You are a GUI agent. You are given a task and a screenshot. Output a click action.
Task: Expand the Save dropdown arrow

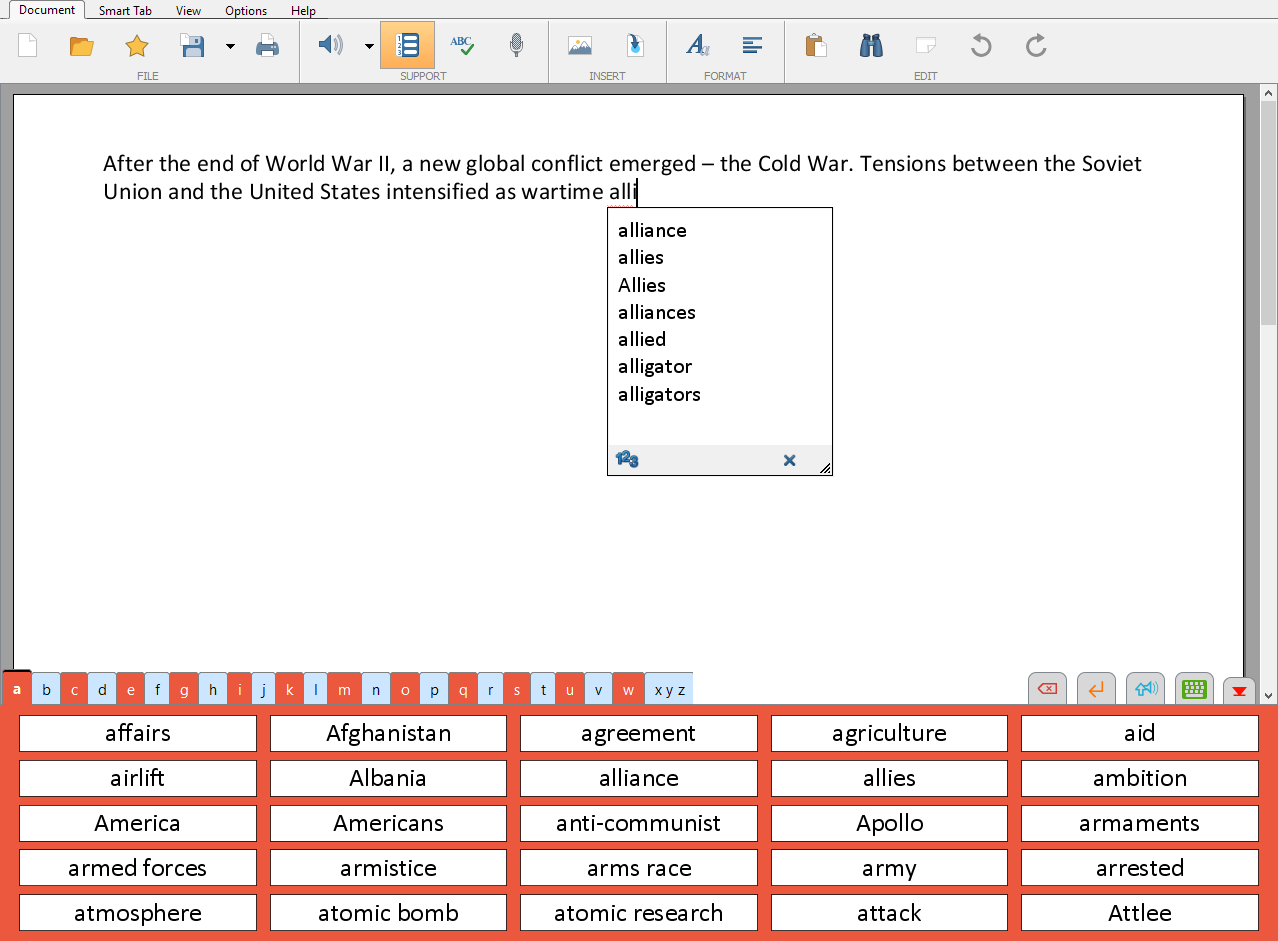point(230,46)
